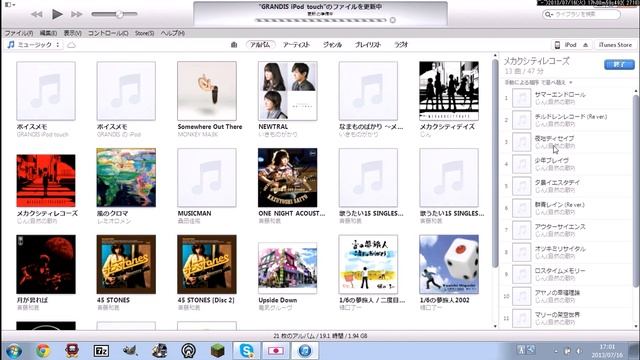Stop the iPod sync progress with the cancel icon
Screen dimensions: 640x360
point(393,20)
